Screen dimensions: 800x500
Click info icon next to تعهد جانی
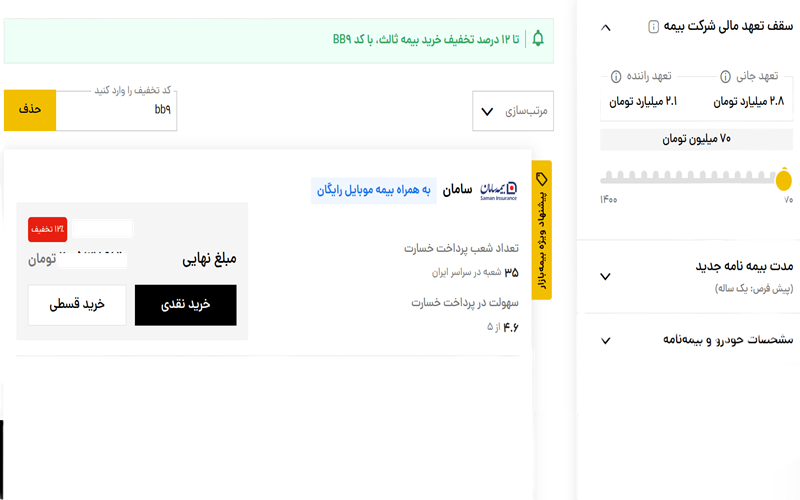[725, 77]
